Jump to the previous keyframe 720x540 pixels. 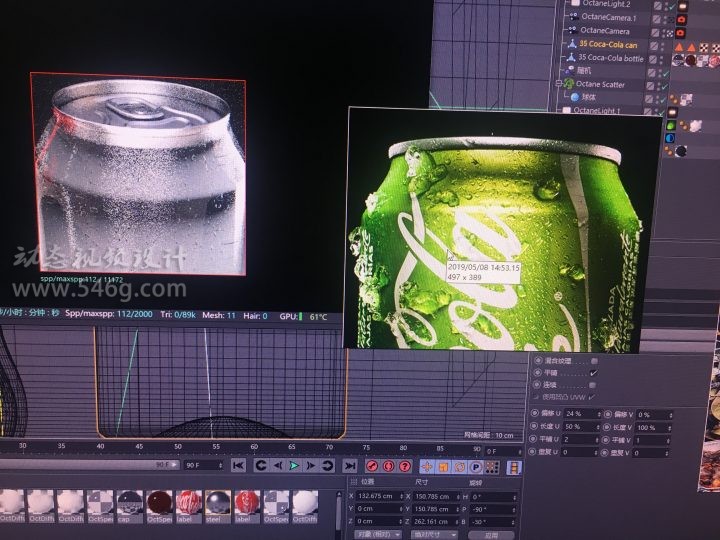click(261, 466)
